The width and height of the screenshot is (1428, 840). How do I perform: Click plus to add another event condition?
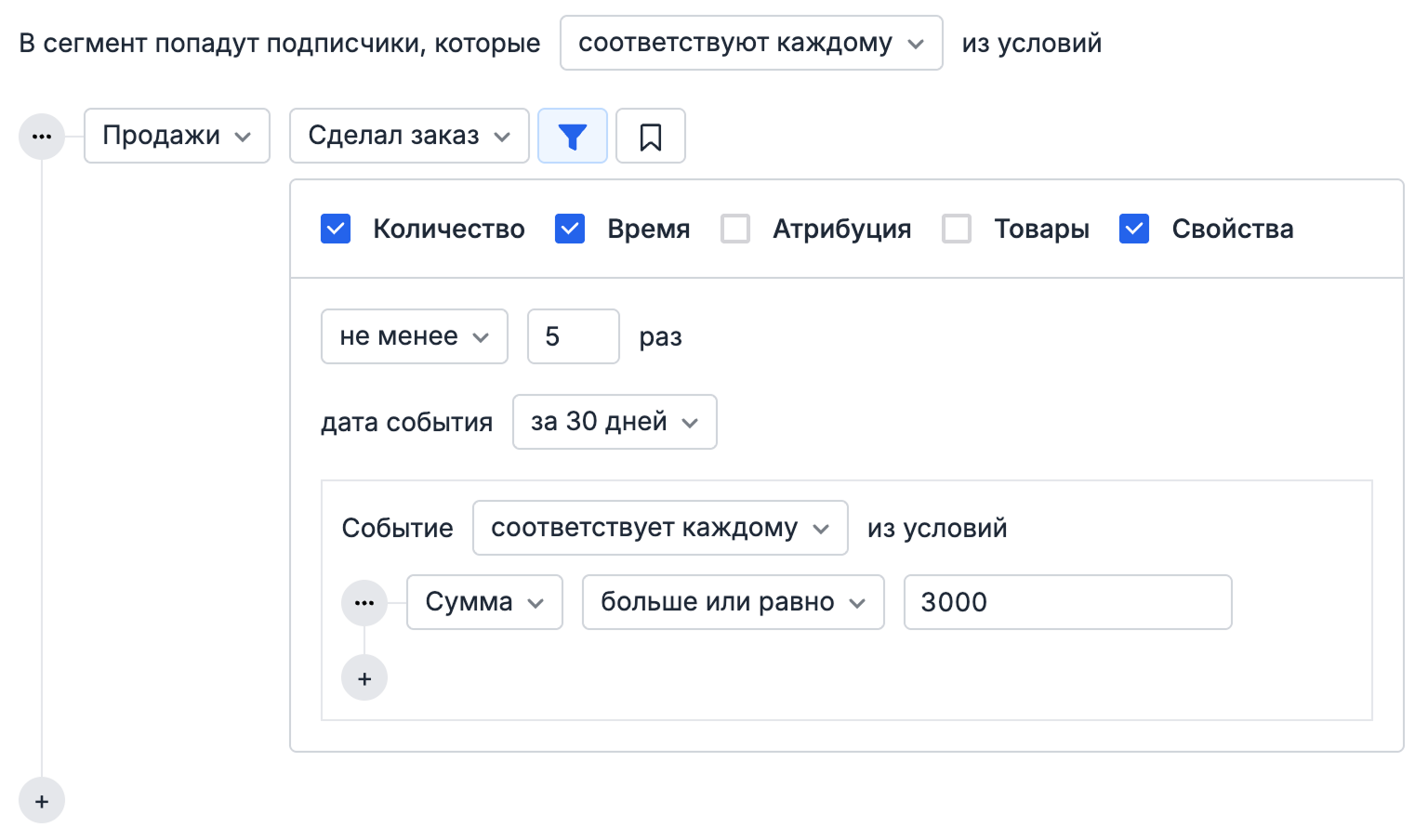coord(364,677)
